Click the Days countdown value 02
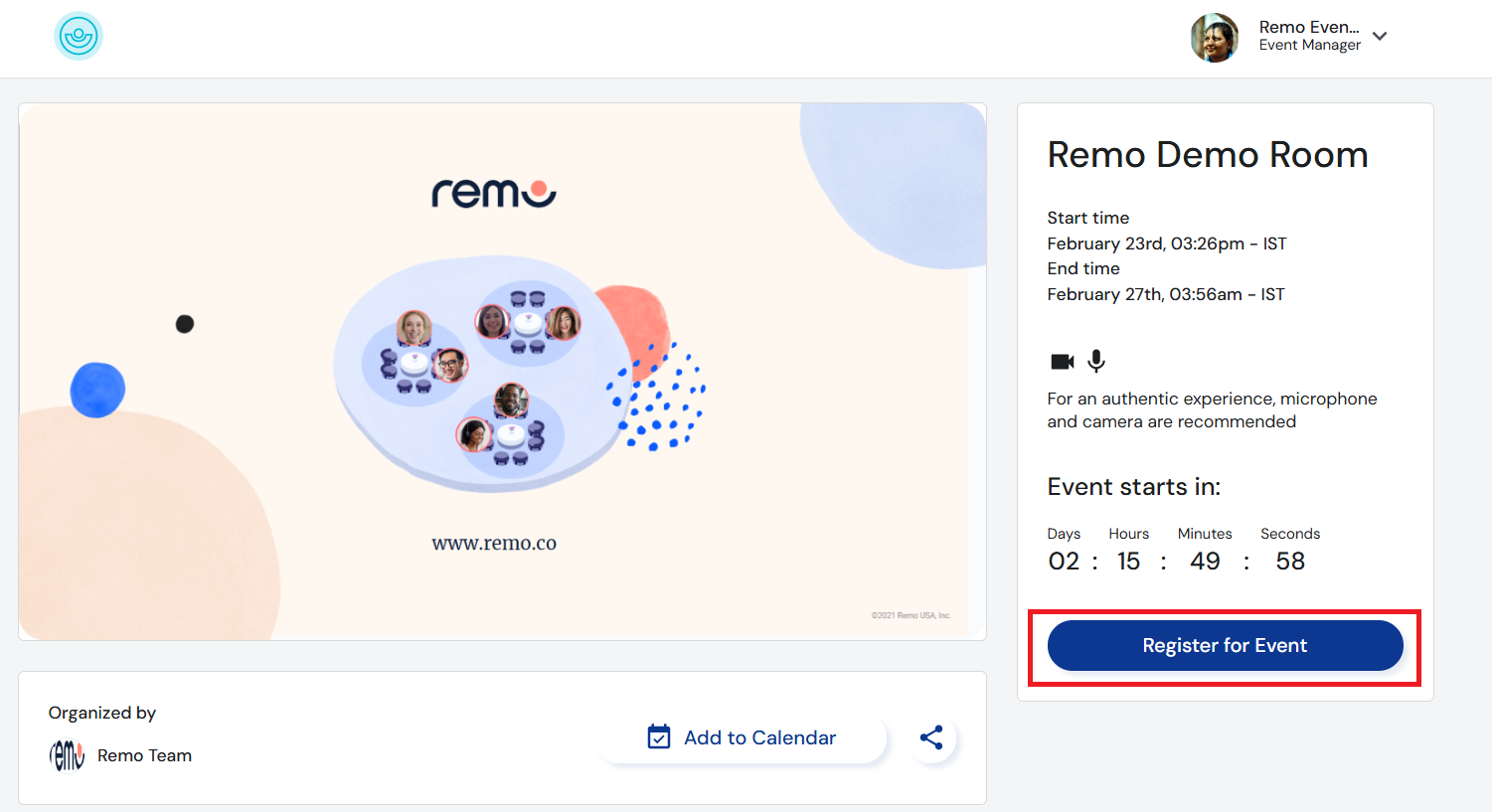The image size is (1492, 812). [x=1064, y=562]
